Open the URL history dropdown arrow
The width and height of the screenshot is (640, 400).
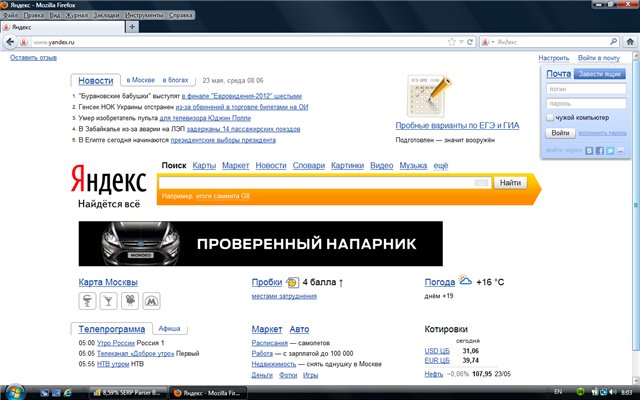point(461,42)
